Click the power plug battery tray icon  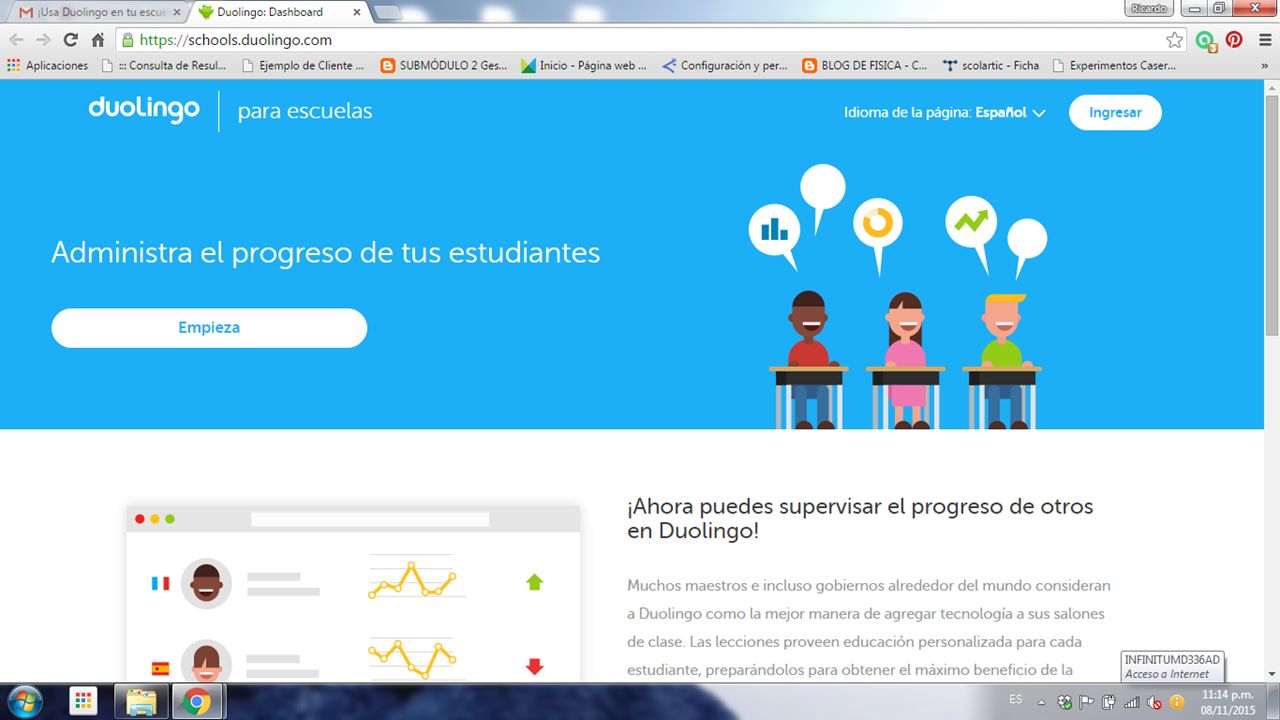(1110, 702)
